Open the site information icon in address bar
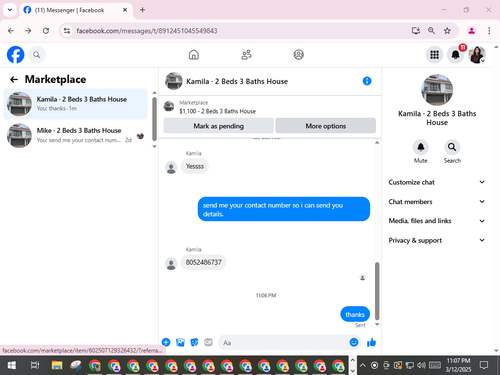 tap(67, 31)
